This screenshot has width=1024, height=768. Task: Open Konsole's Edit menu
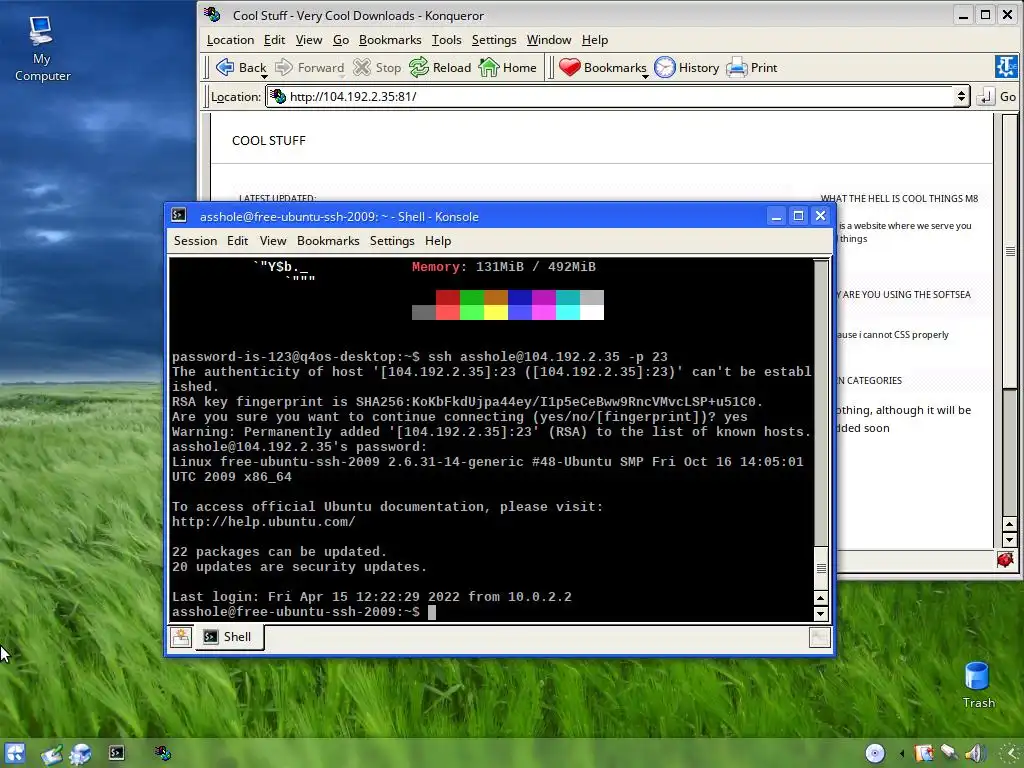coord(237,241)
